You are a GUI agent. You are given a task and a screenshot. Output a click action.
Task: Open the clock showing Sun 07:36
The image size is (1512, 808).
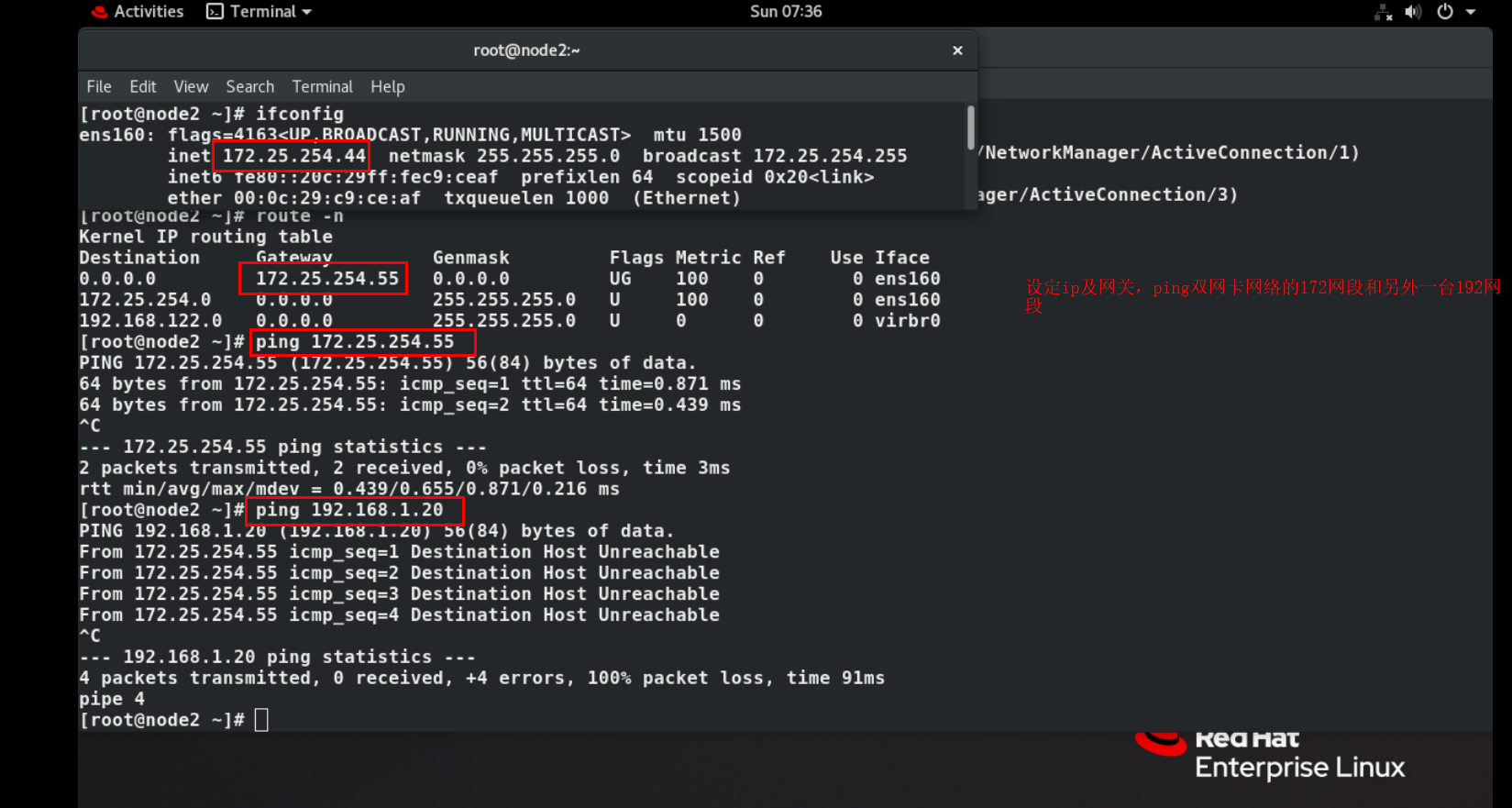(786, 12)
